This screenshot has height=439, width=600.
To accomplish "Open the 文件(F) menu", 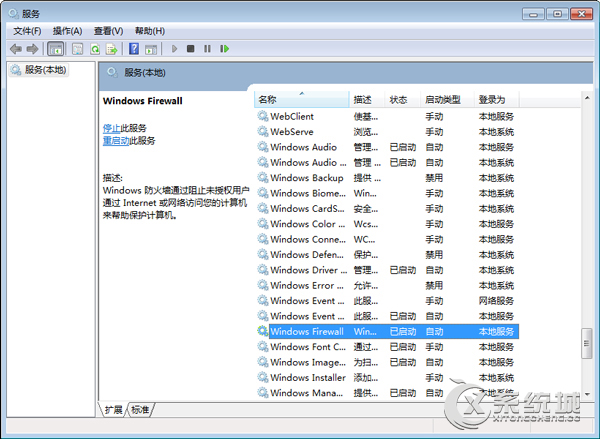I will (27, 31).
